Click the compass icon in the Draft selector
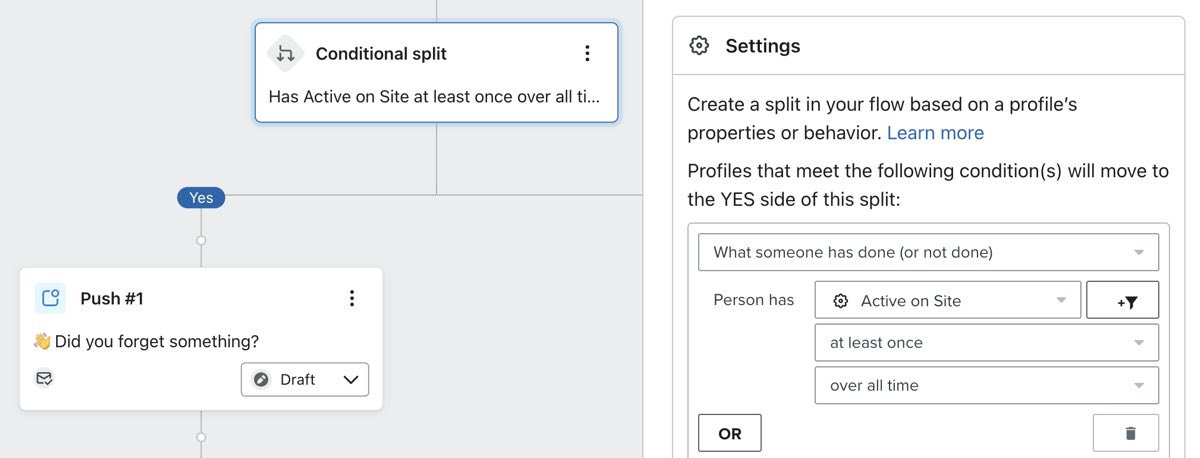Screen dimensions: 1200x458 pos(262,380)
